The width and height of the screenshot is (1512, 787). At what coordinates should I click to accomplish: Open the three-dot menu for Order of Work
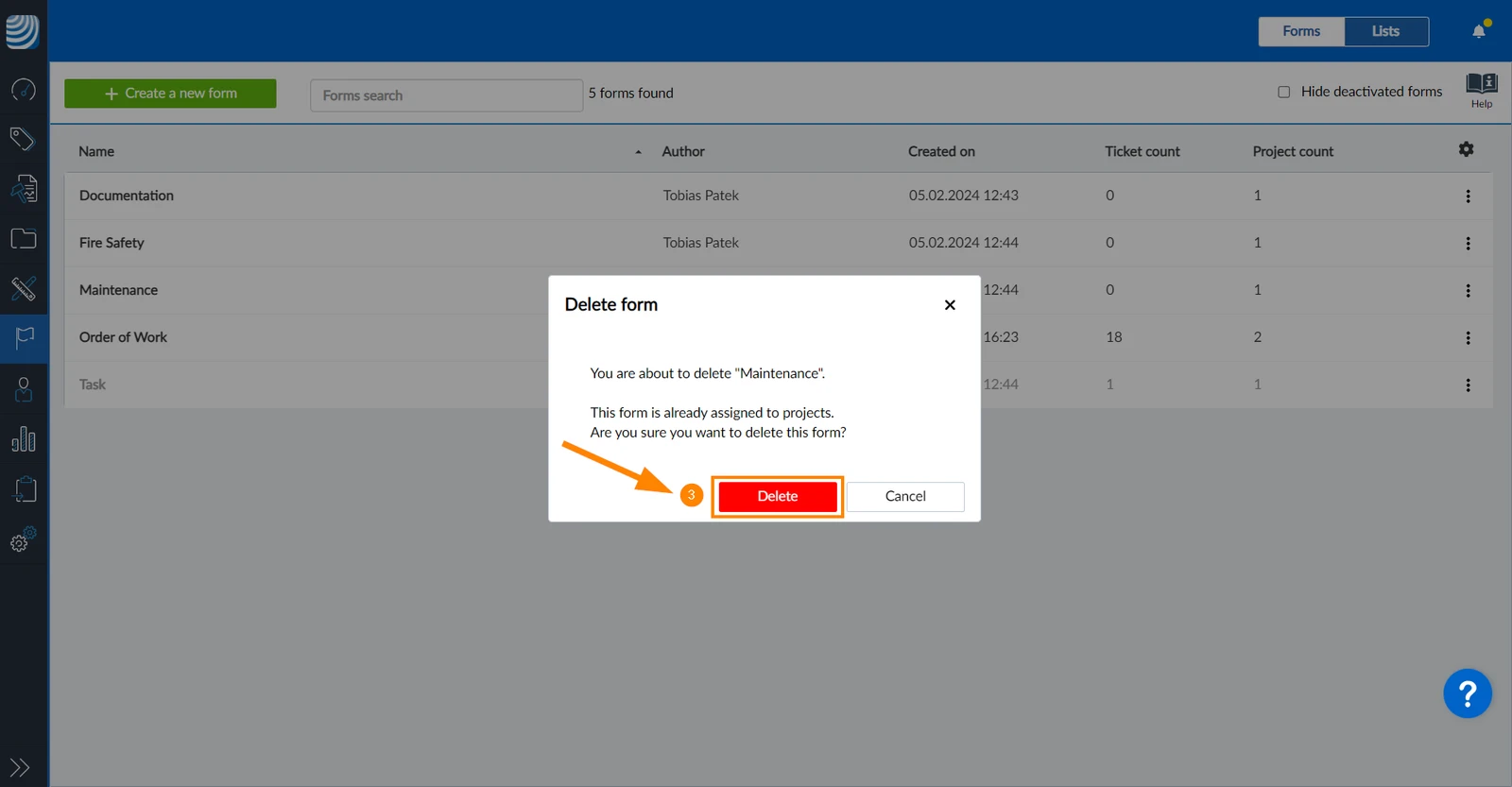[x=1468, y=338]
